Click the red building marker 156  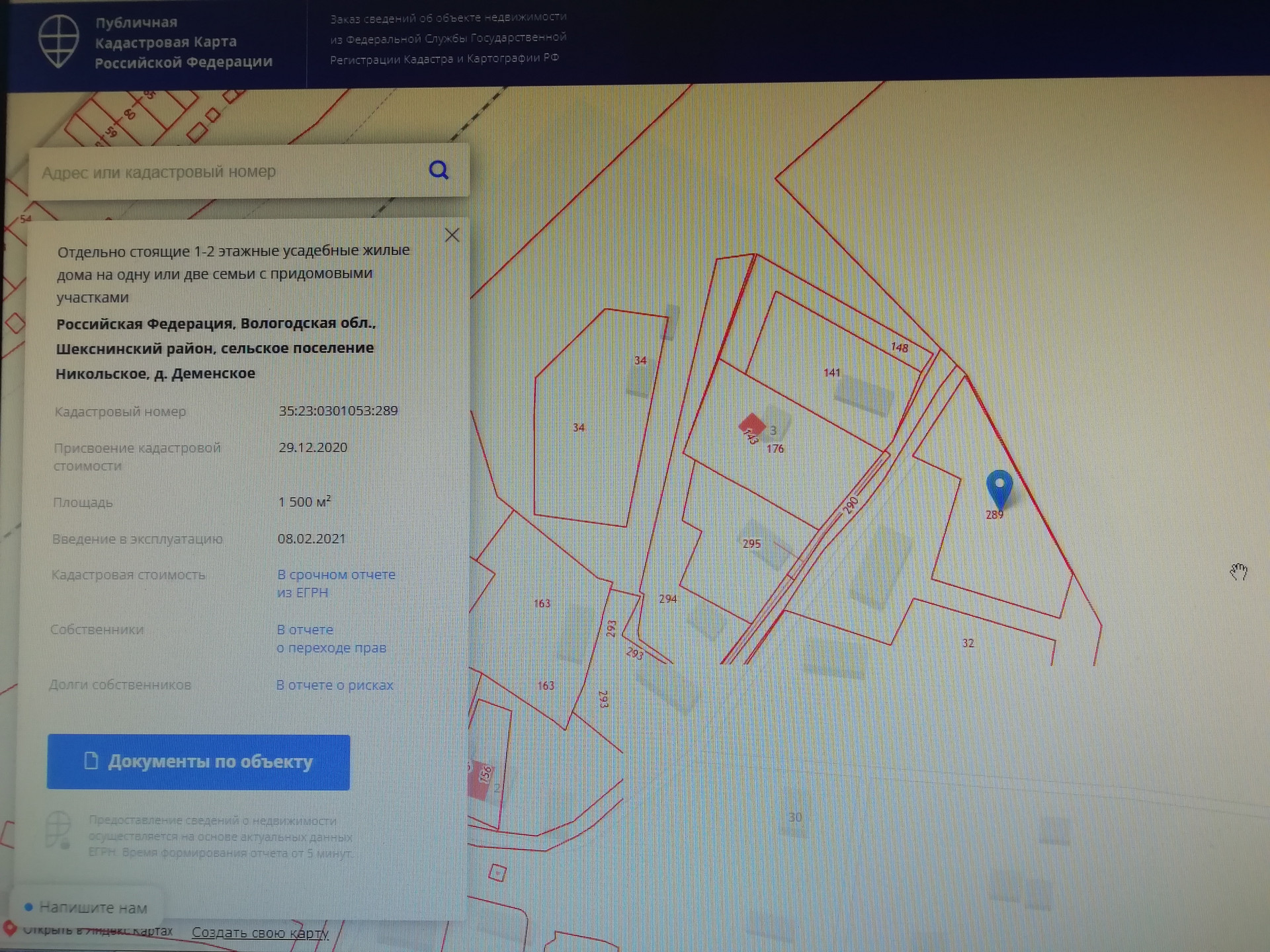[x=480, y=781]
